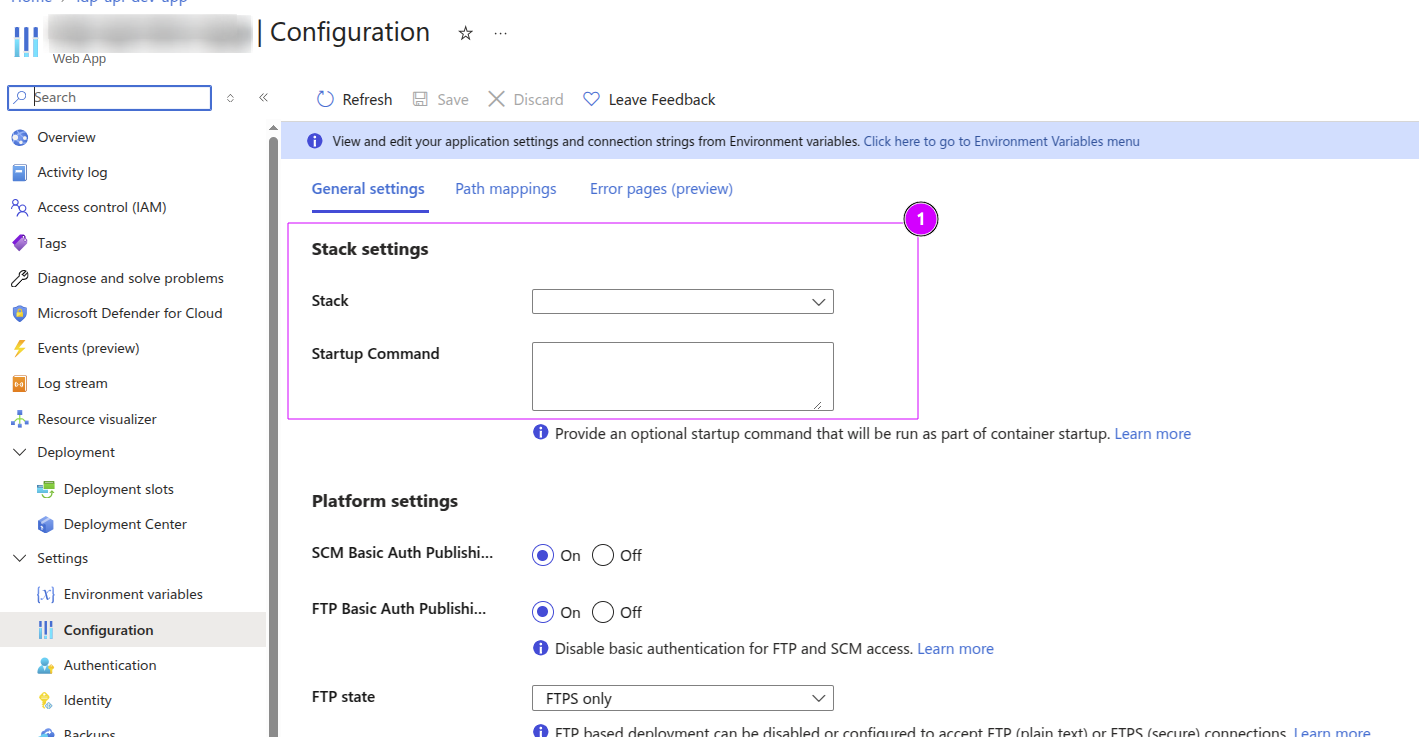The image size is (1419, 737).
Task: Open the Resource visualizer item
Action: tap(97, 419)
